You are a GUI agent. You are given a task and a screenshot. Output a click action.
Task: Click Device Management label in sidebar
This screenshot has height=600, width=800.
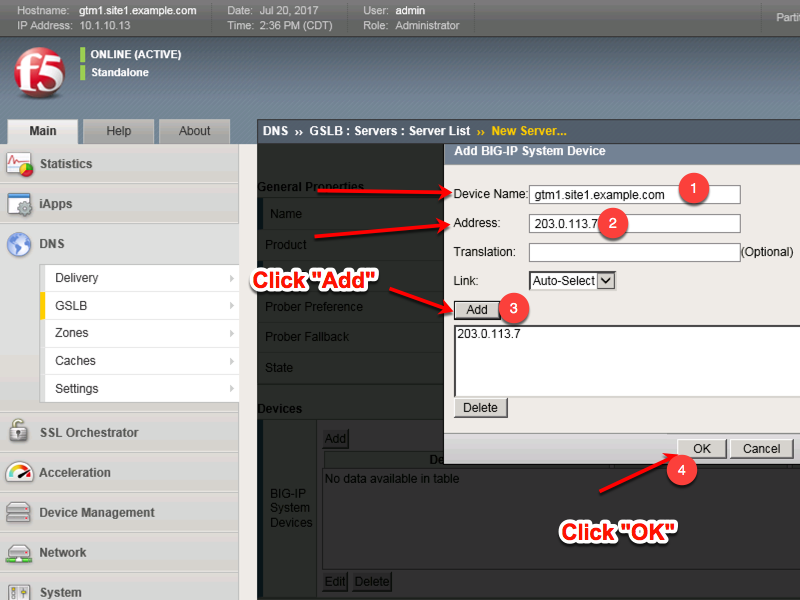point(97,512)
